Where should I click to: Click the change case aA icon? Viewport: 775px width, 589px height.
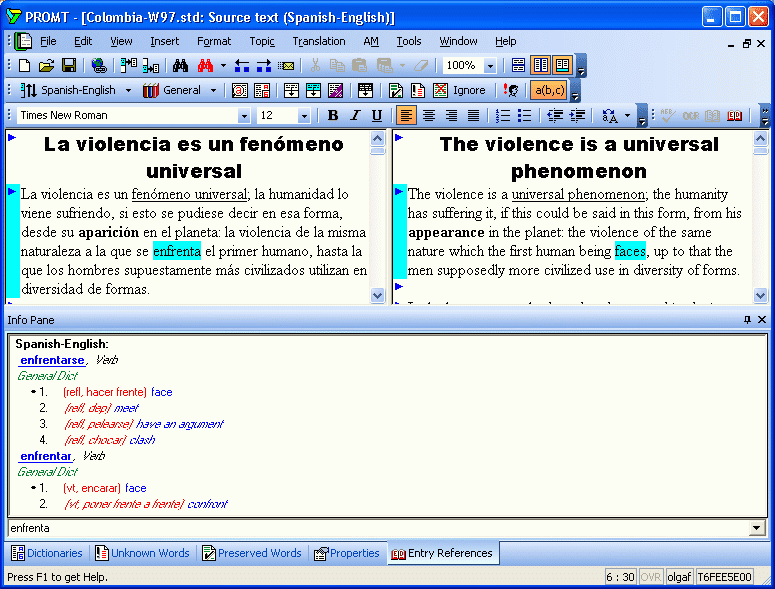[610, 116]
